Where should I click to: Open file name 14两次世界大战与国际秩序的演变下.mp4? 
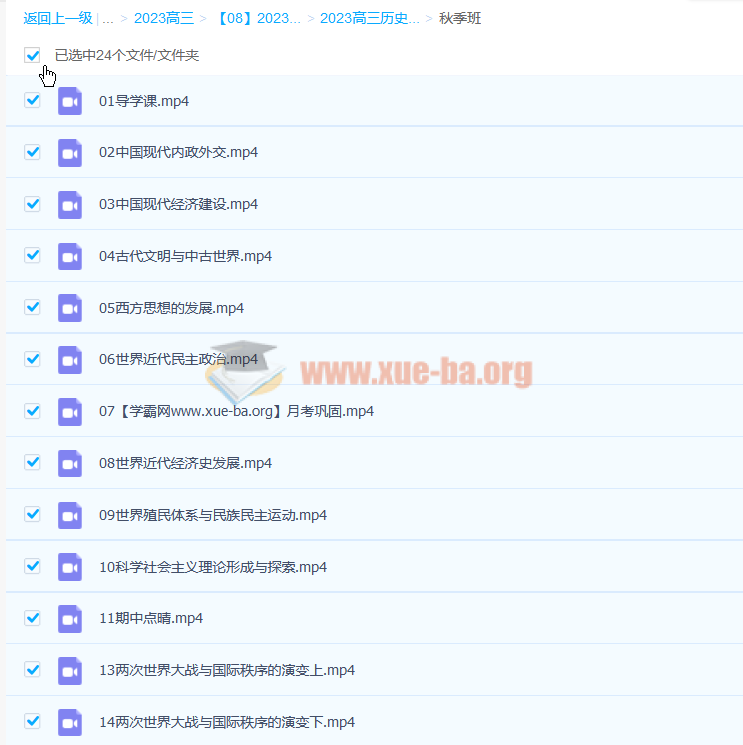coord(227,722)
